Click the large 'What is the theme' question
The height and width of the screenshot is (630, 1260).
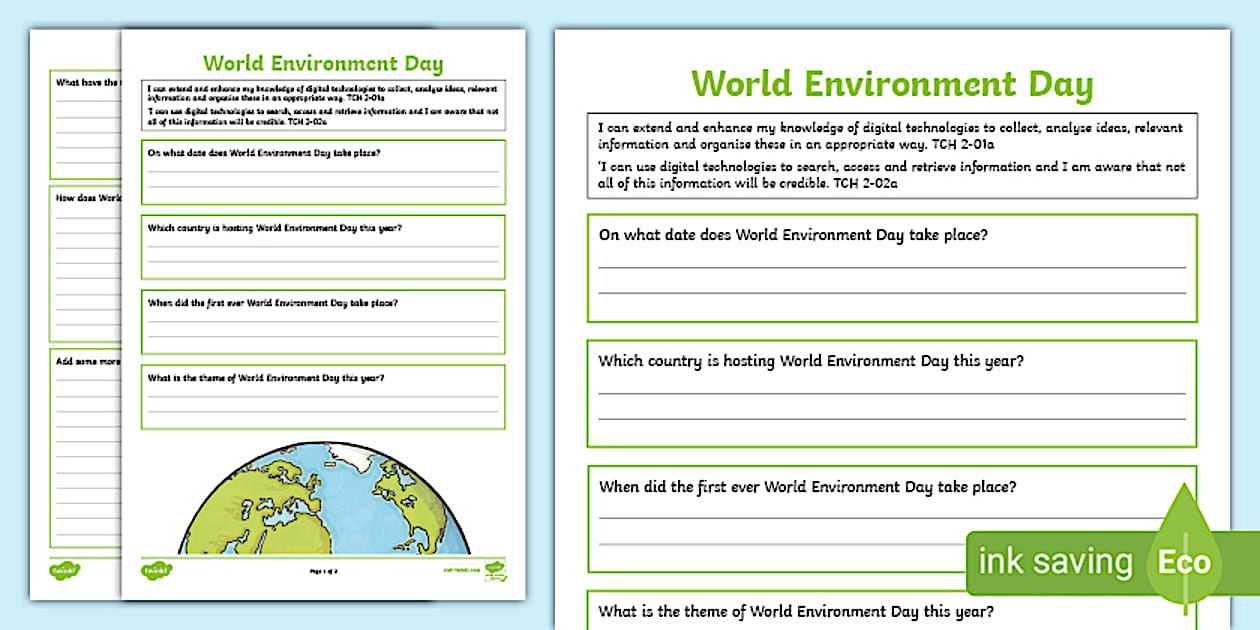(x=795, y=612)
